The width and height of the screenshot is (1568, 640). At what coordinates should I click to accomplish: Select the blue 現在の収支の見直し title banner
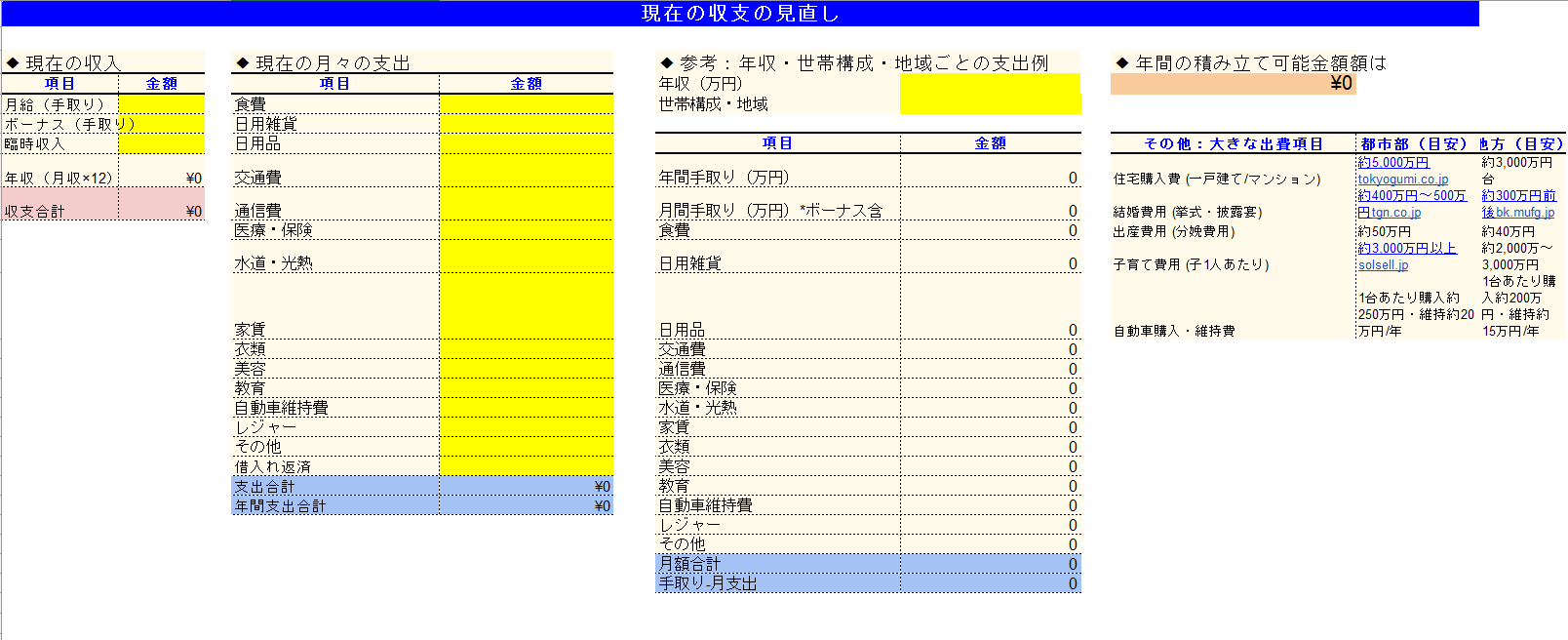(739, 14)
